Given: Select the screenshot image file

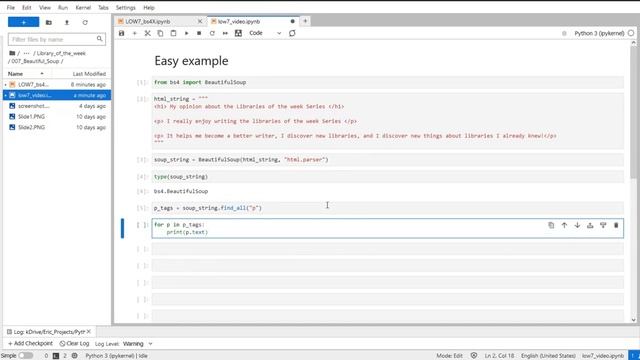Looking at the screenshot, I should tap(57, 106).
